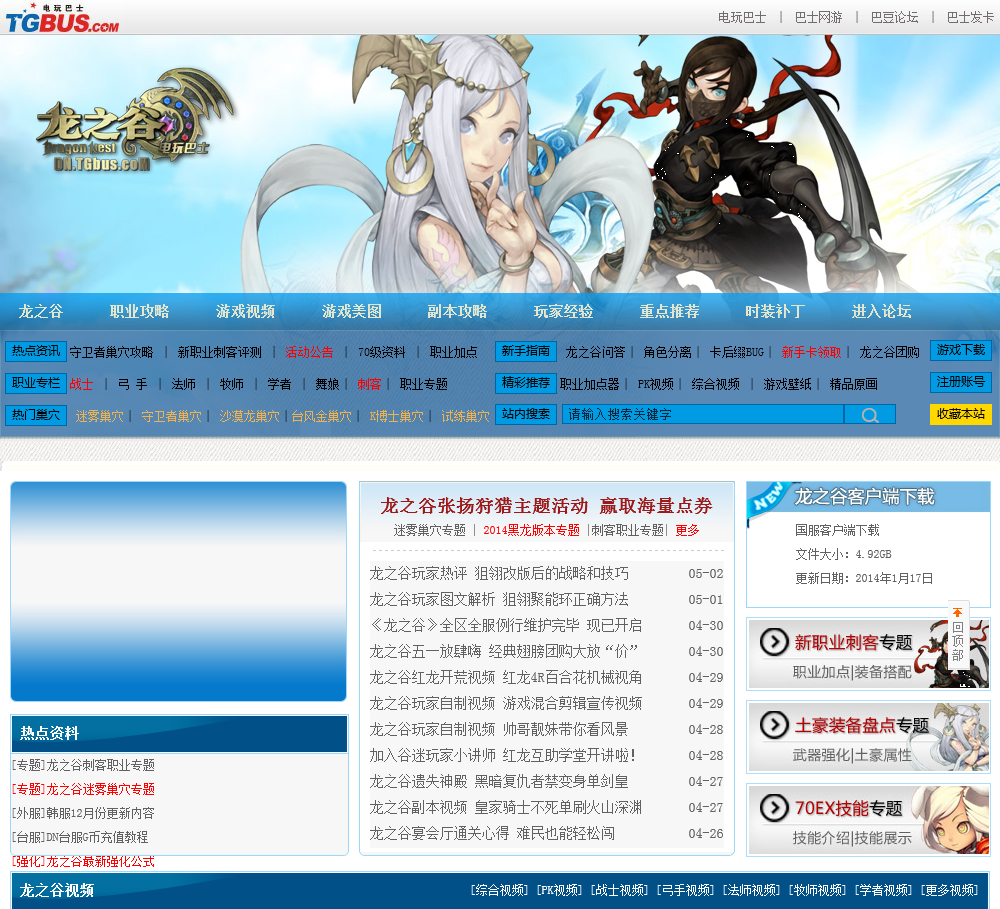Click the red 更多 link
Image resolution: width=1000 pixels, height=909 pixels.
[x=688, y=530]
